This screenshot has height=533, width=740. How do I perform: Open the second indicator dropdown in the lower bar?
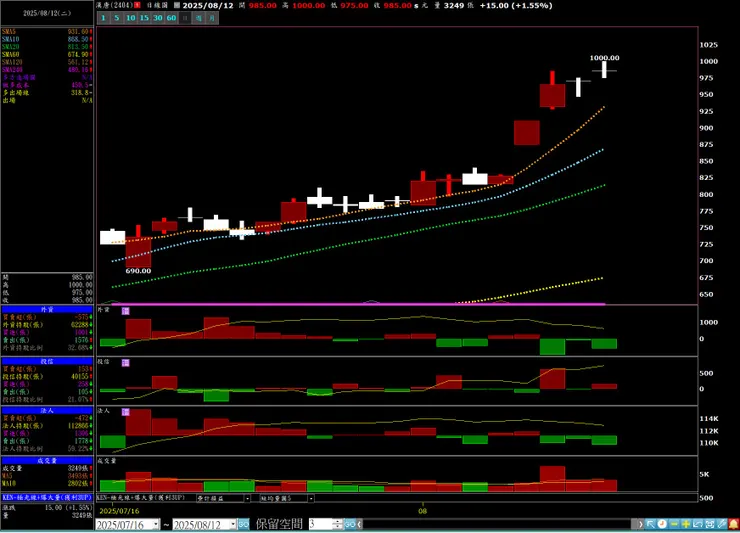coord(311,499)
